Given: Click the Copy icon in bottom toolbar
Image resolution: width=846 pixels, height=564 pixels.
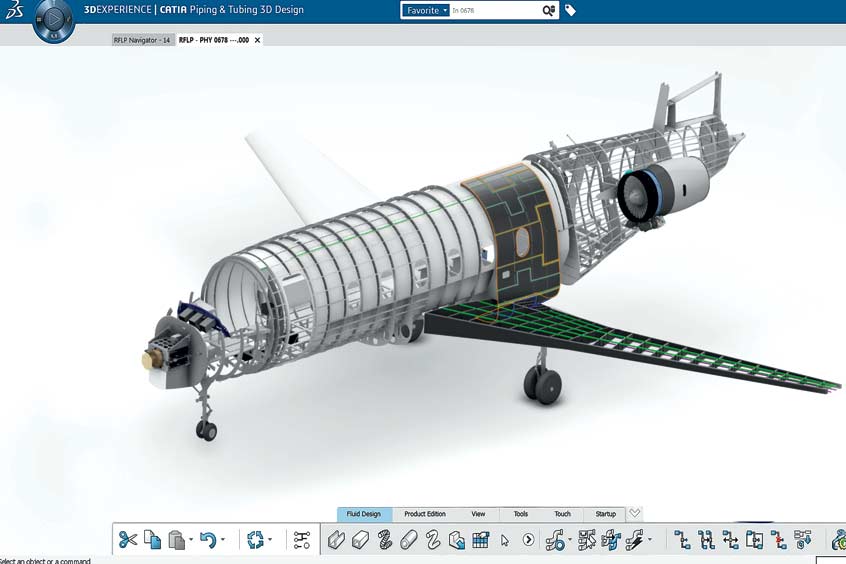Looking at the screenshot, I should 152,540.
